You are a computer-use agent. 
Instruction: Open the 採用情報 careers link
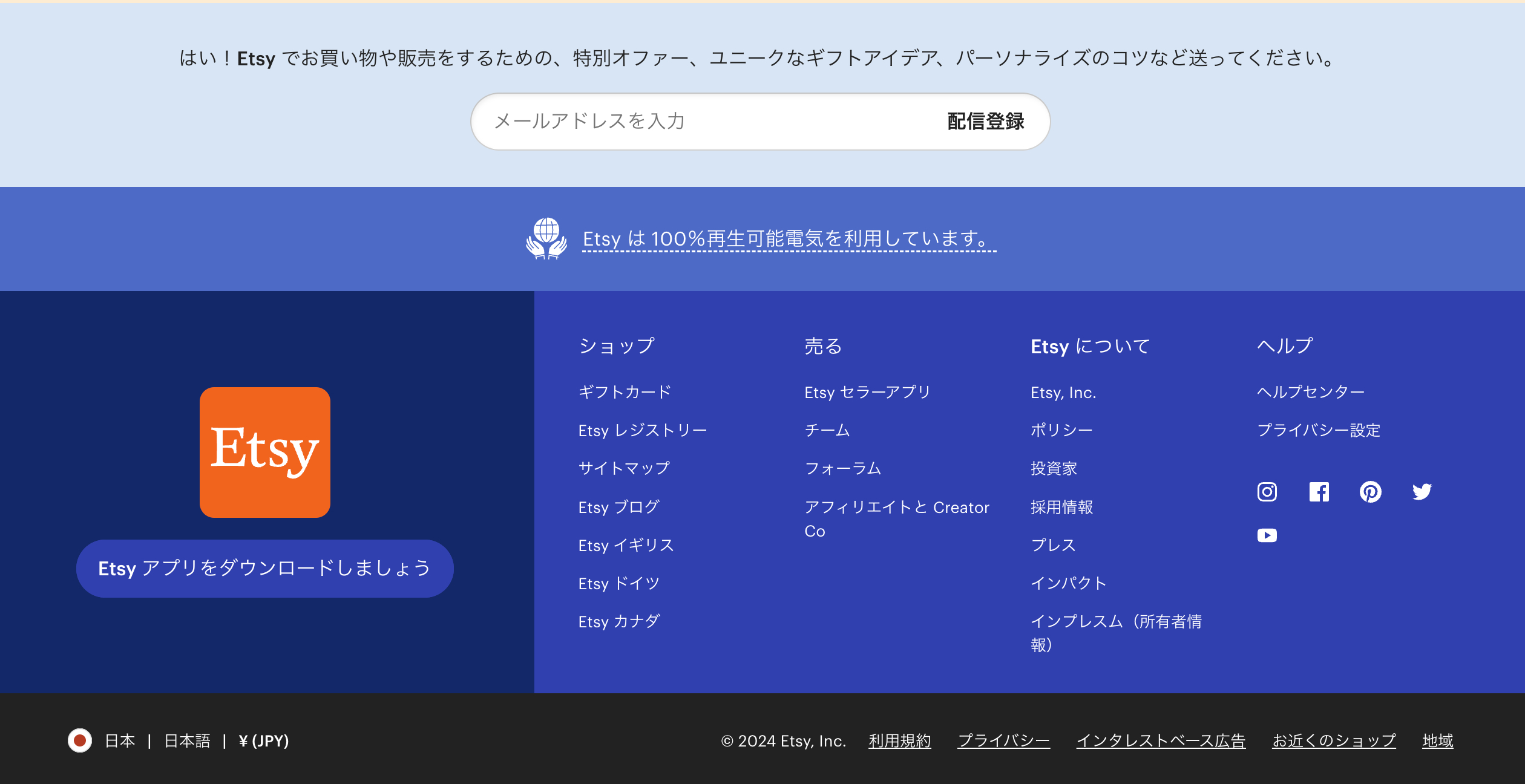tap(1061, 507)
